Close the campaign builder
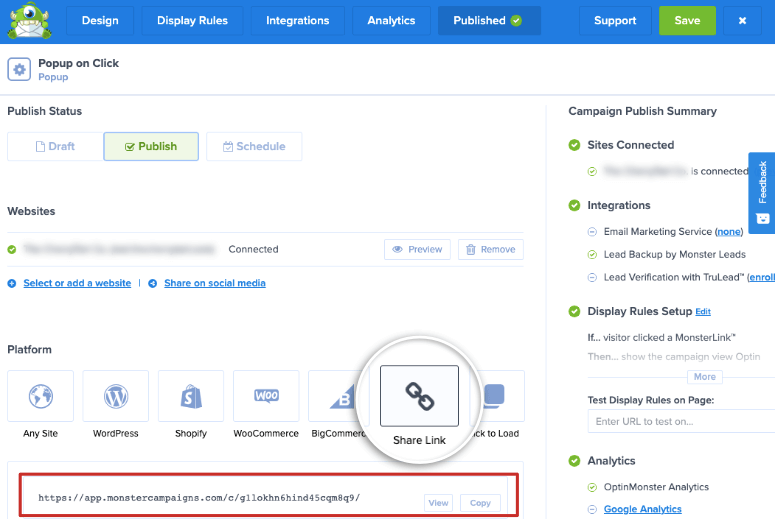The height and width of the screenshot is (519, 775). tap(742, 21)
